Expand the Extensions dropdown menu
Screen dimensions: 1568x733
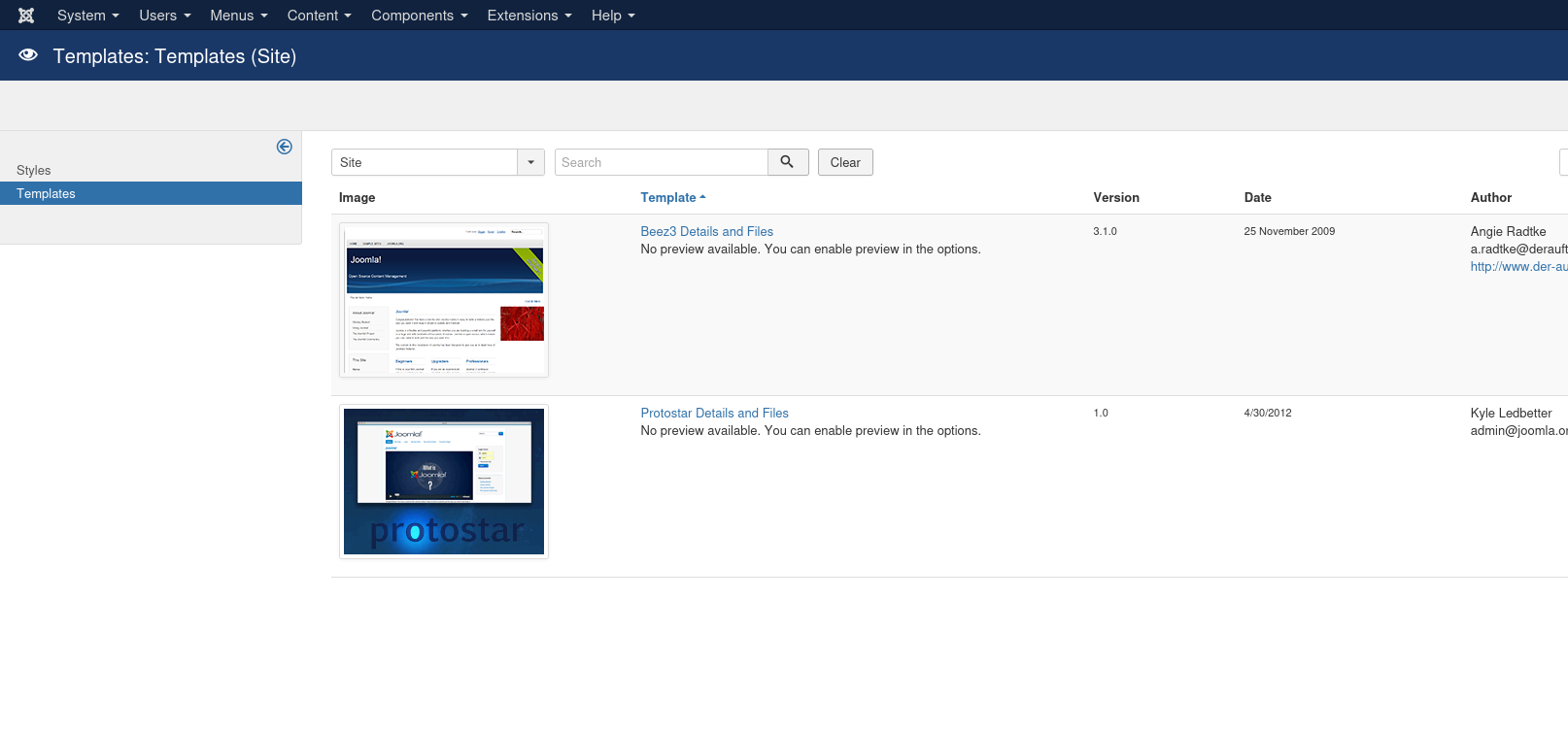click(528, 16)
